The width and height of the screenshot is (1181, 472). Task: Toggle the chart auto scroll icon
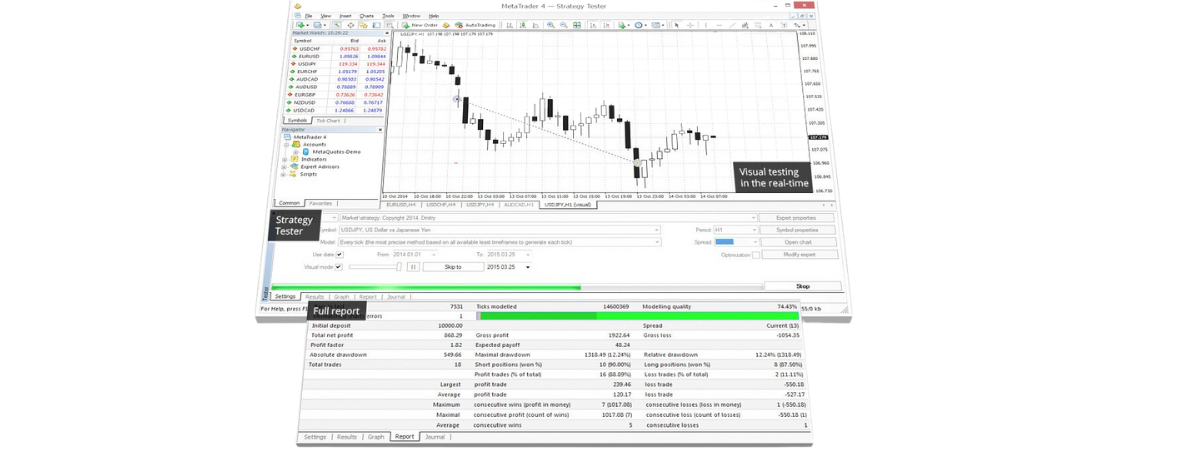[593, 25]
